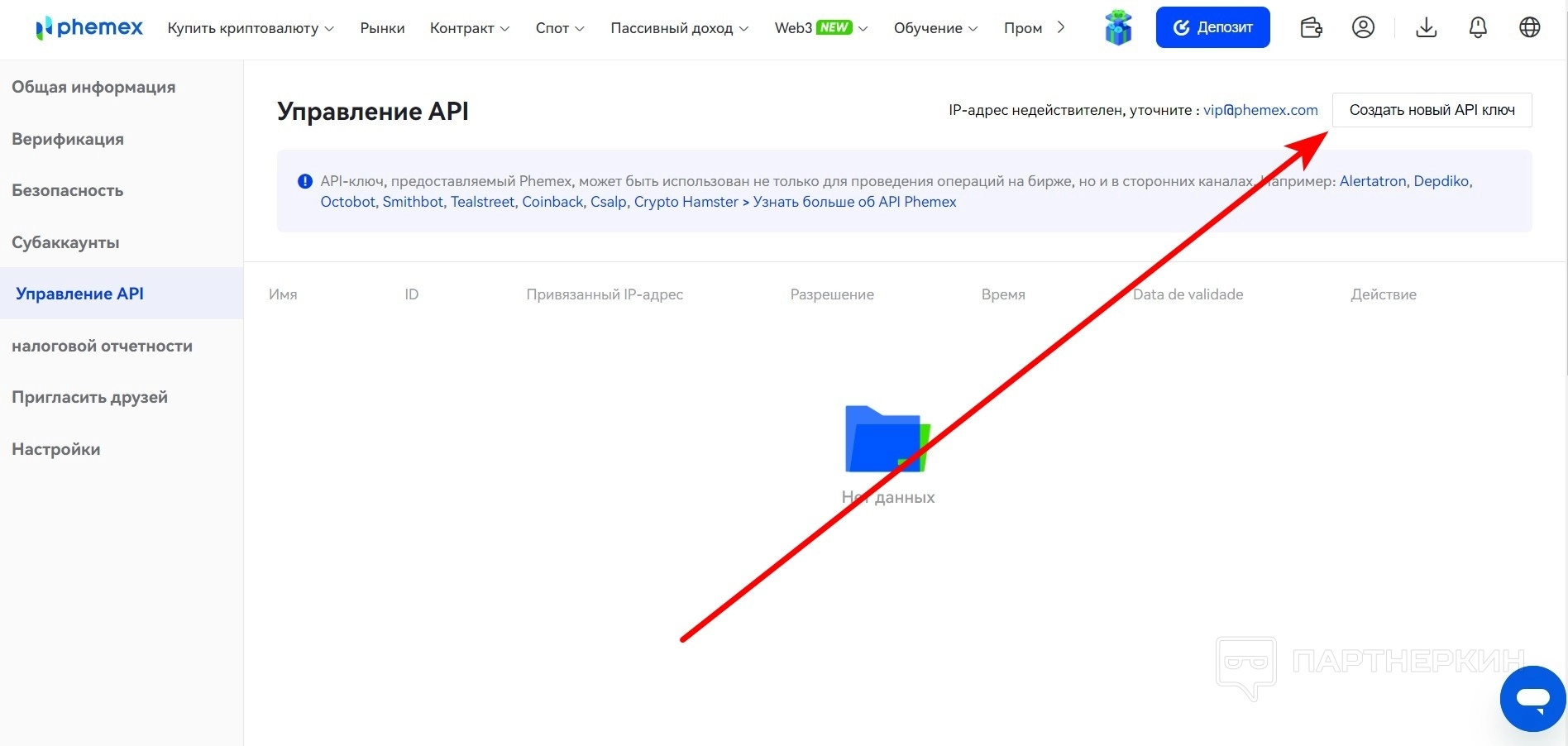Screen dimensions: 1568x746
Task: Expand the Спот dropdown
Action: click(x=560, y=28)
